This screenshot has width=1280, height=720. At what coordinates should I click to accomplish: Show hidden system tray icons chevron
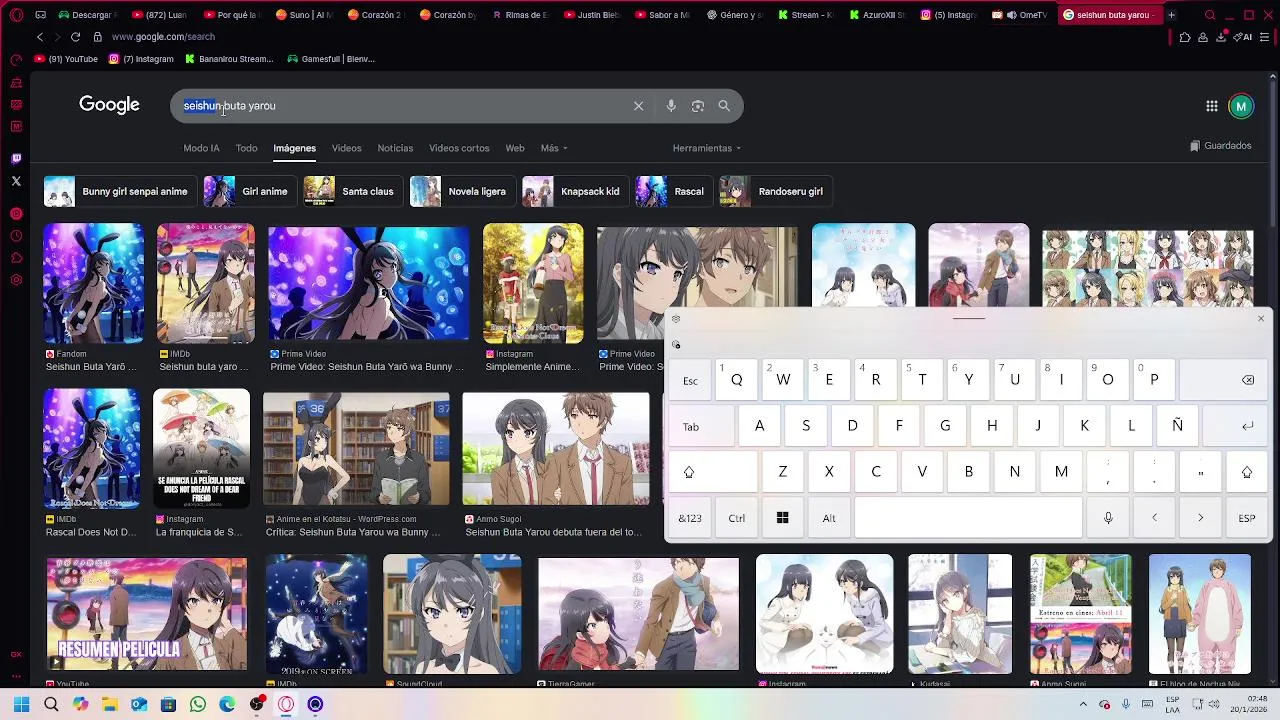(x=1083, y=705)
